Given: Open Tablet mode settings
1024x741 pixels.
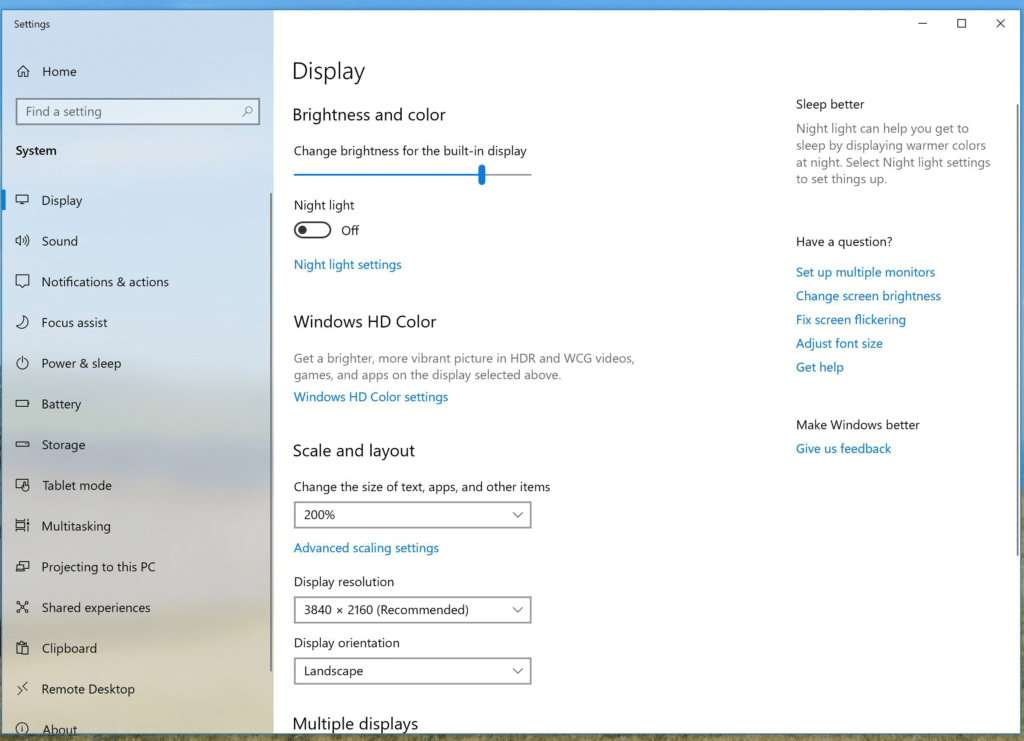Looking at the screenshot, I should coord(77,485).
